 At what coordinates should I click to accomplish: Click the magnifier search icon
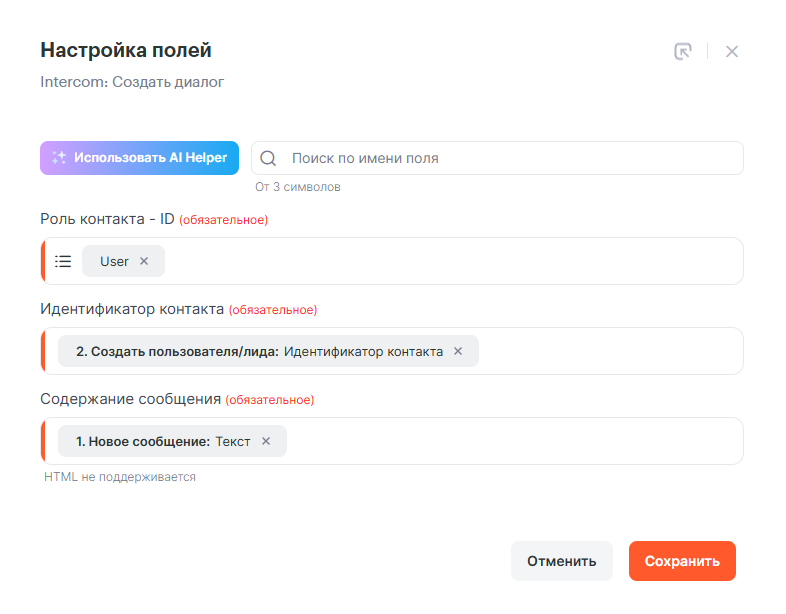[268, 158]
